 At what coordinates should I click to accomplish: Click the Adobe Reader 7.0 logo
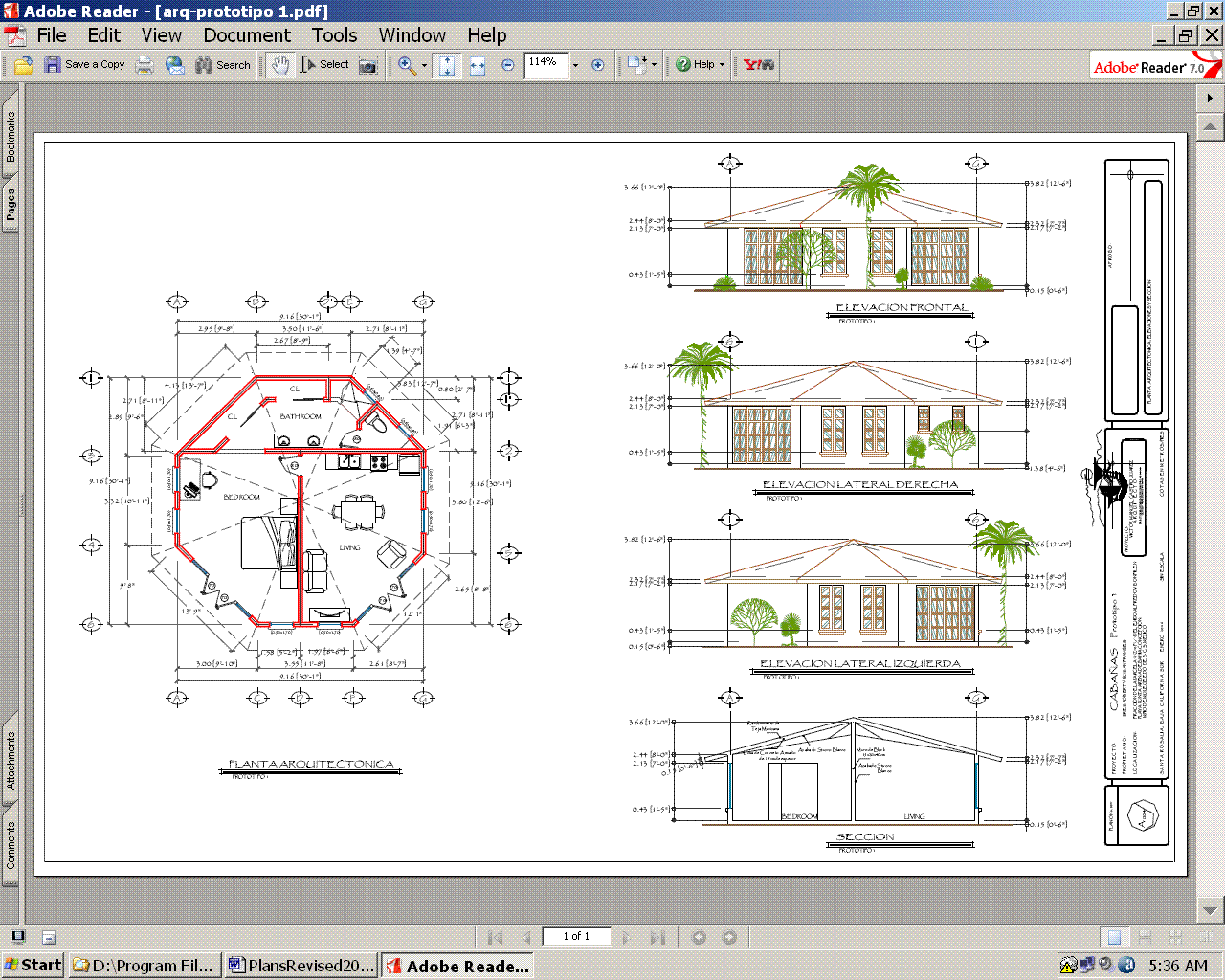(1156, 66)
